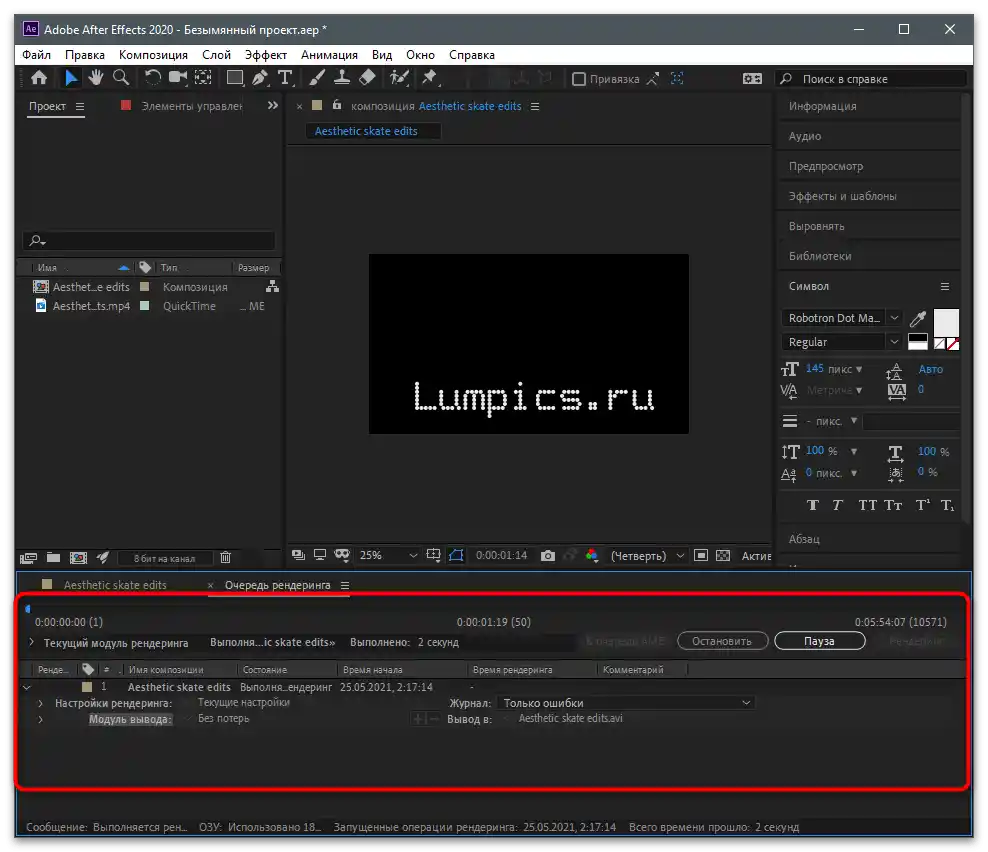Select the Clone Stamp tool

click(342, 78)
